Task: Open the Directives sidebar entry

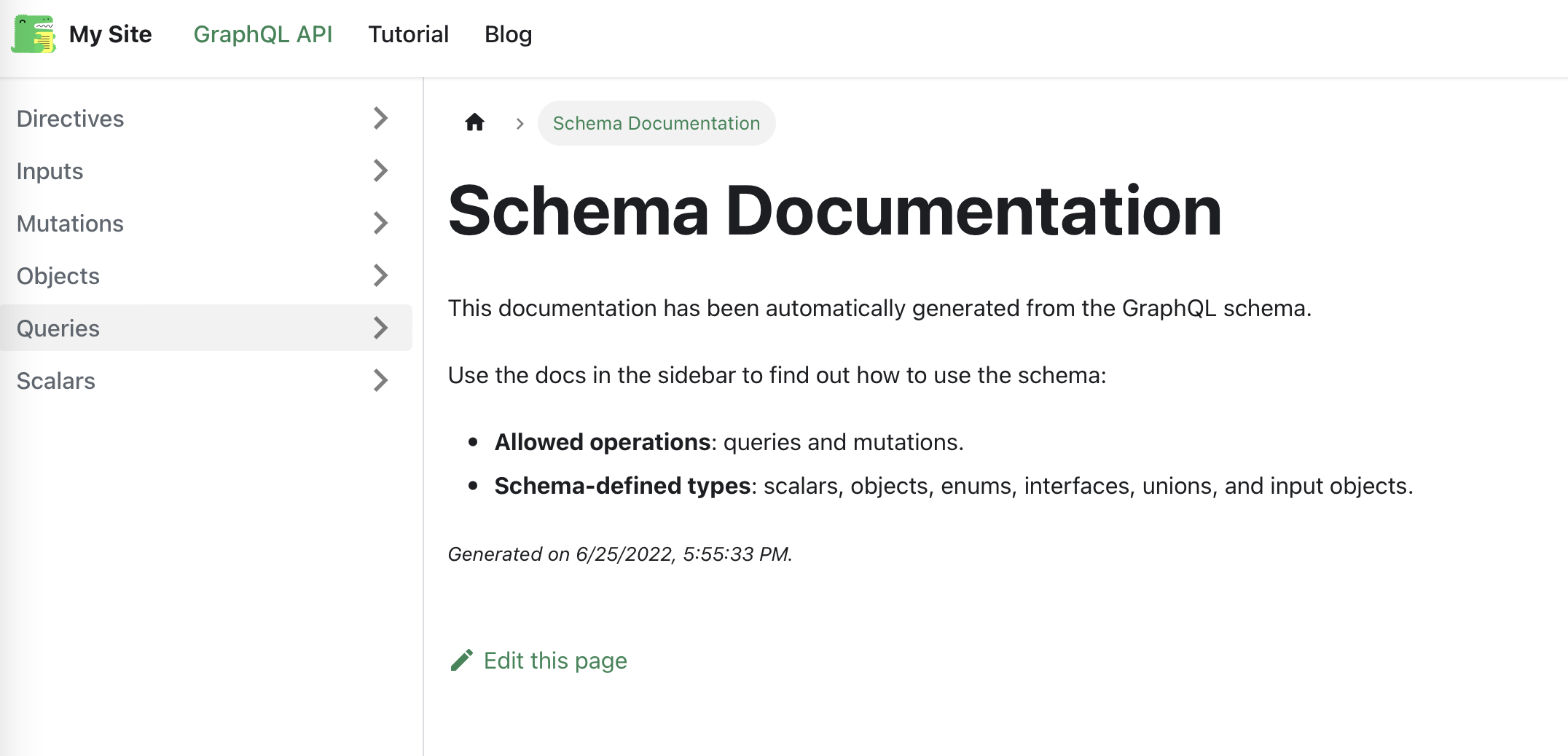Action: tap(70, 118)
